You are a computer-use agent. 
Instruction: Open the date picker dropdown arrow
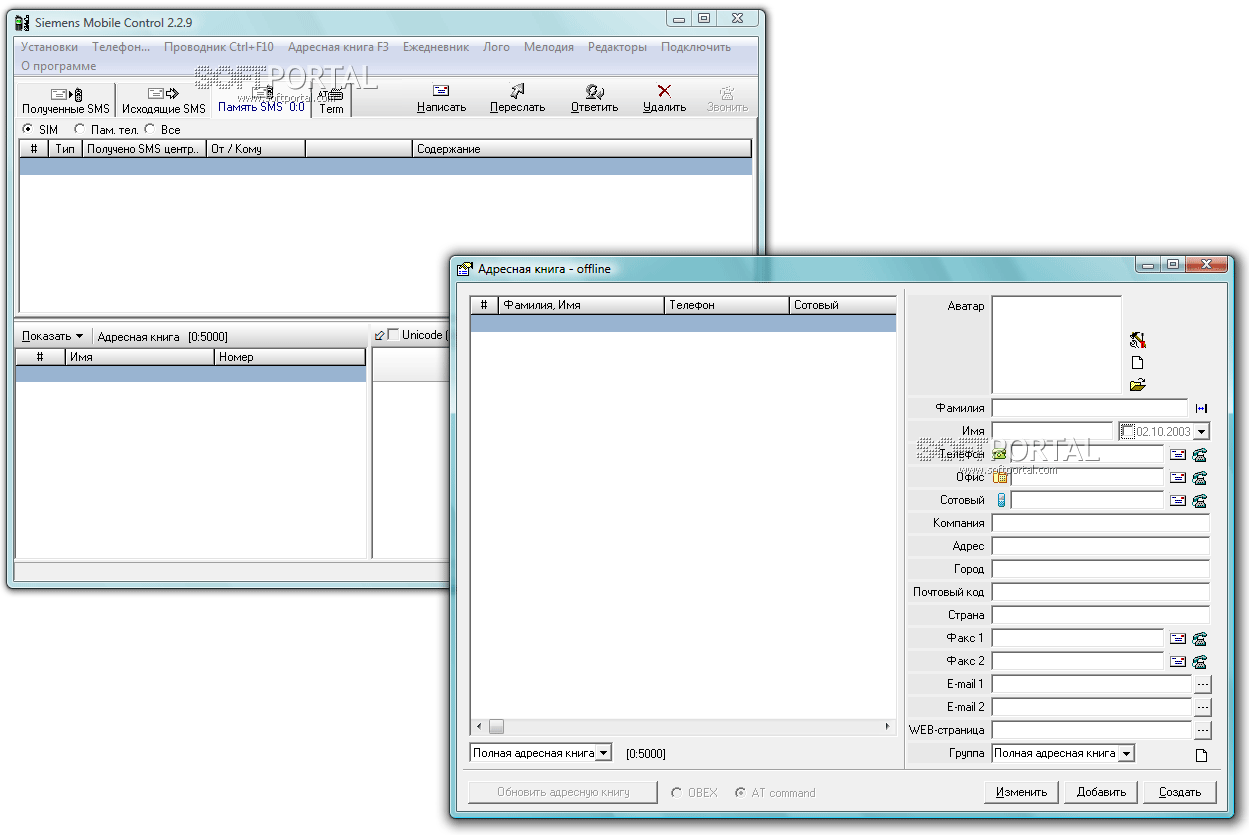coord(1201,432)
